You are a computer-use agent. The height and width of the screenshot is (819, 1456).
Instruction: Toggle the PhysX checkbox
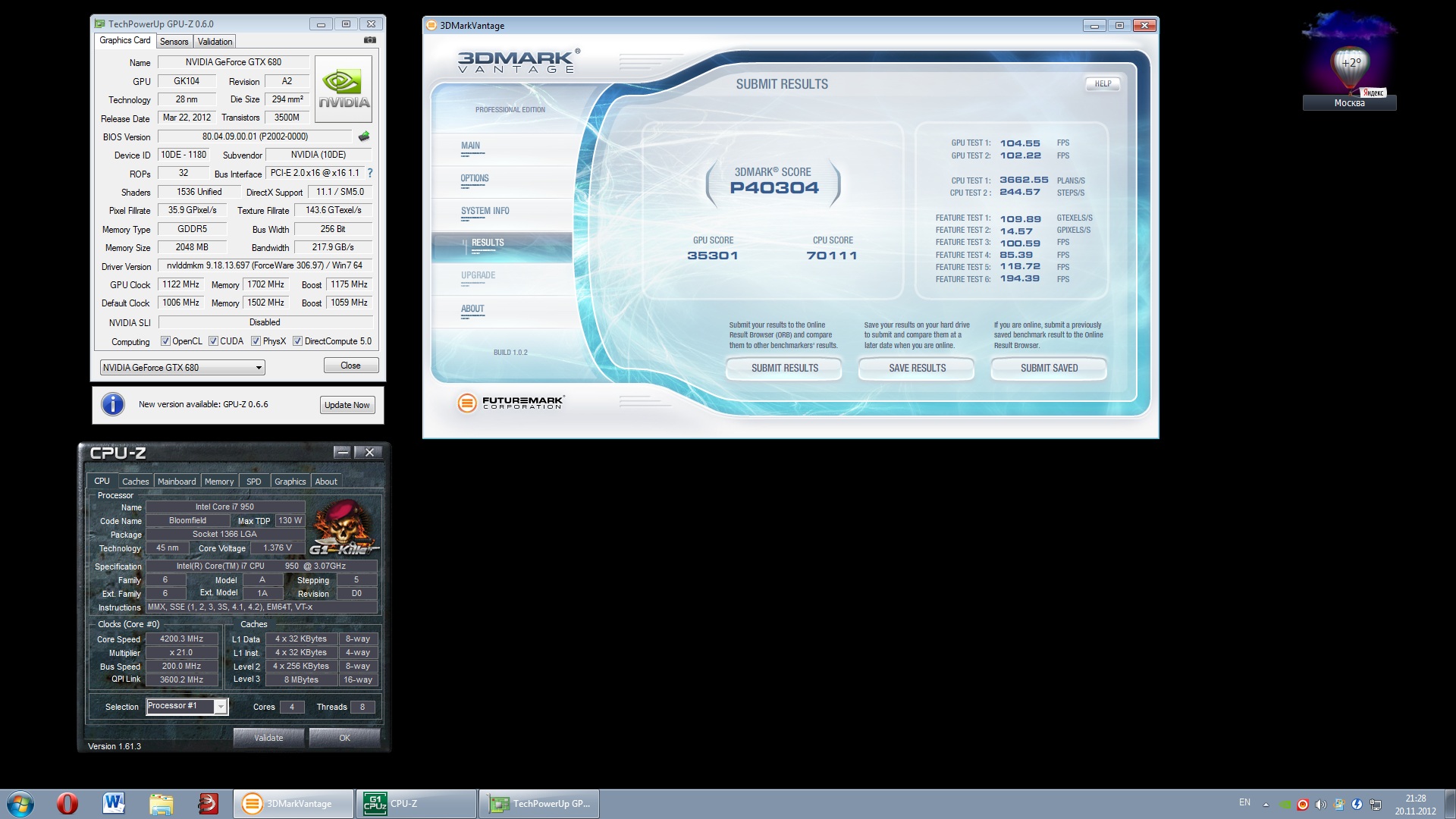click(x=256, y=341)
